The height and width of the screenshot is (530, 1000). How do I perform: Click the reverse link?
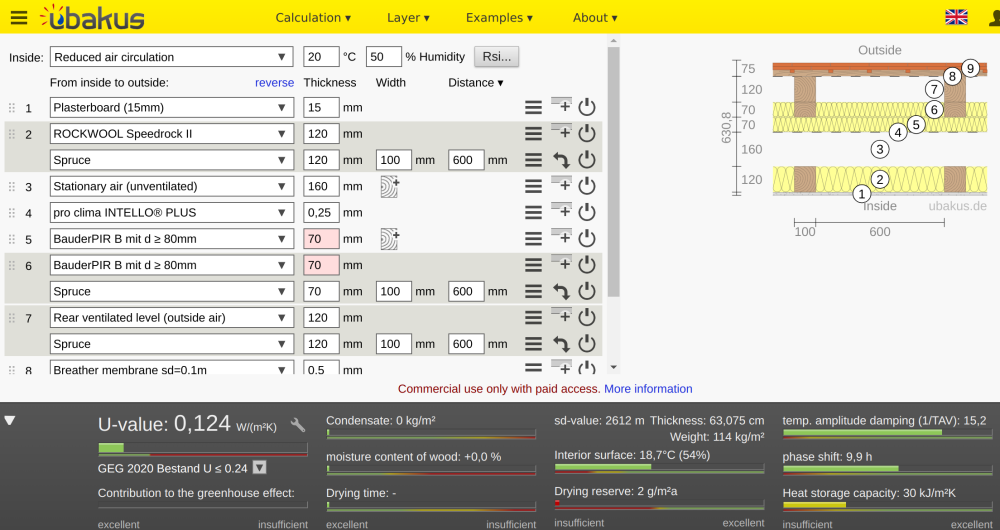(x=274, y=83)
